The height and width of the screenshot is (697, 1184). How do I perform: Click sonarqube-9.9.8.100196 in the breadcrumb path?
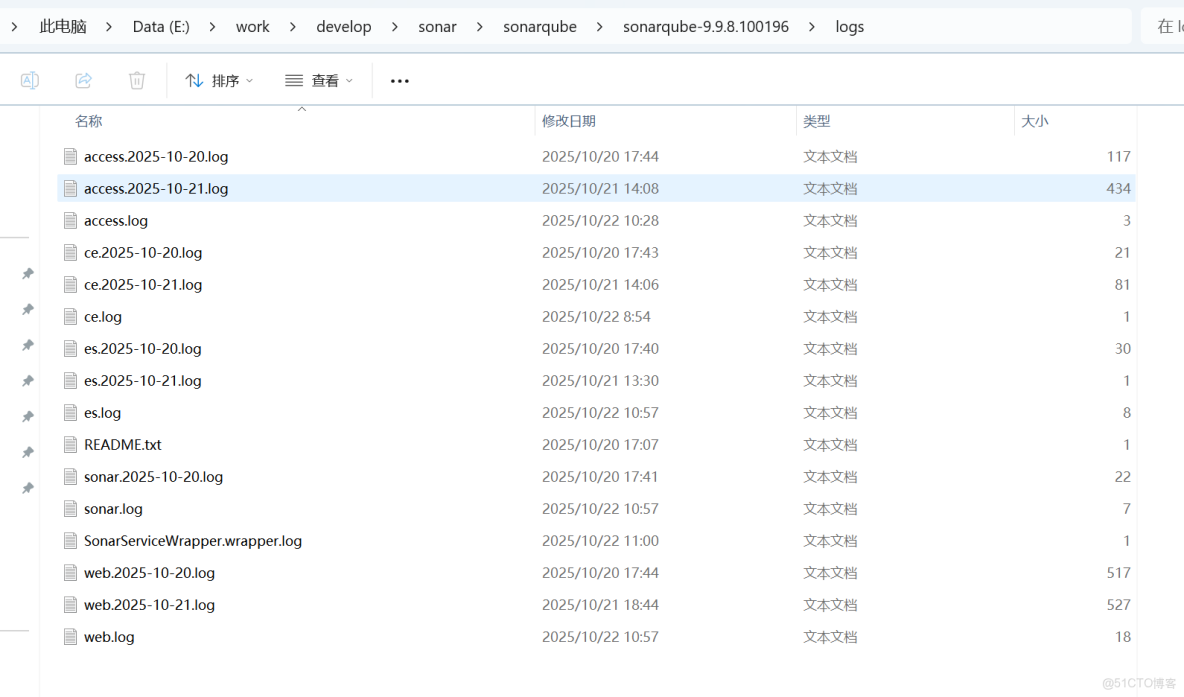point(706,26)
